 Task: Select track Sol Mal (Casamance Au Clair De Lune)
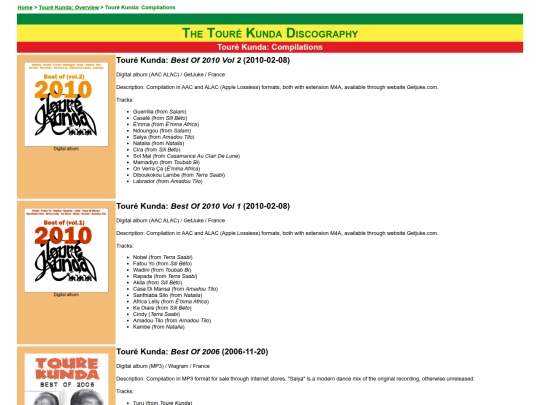coord(186,156)
